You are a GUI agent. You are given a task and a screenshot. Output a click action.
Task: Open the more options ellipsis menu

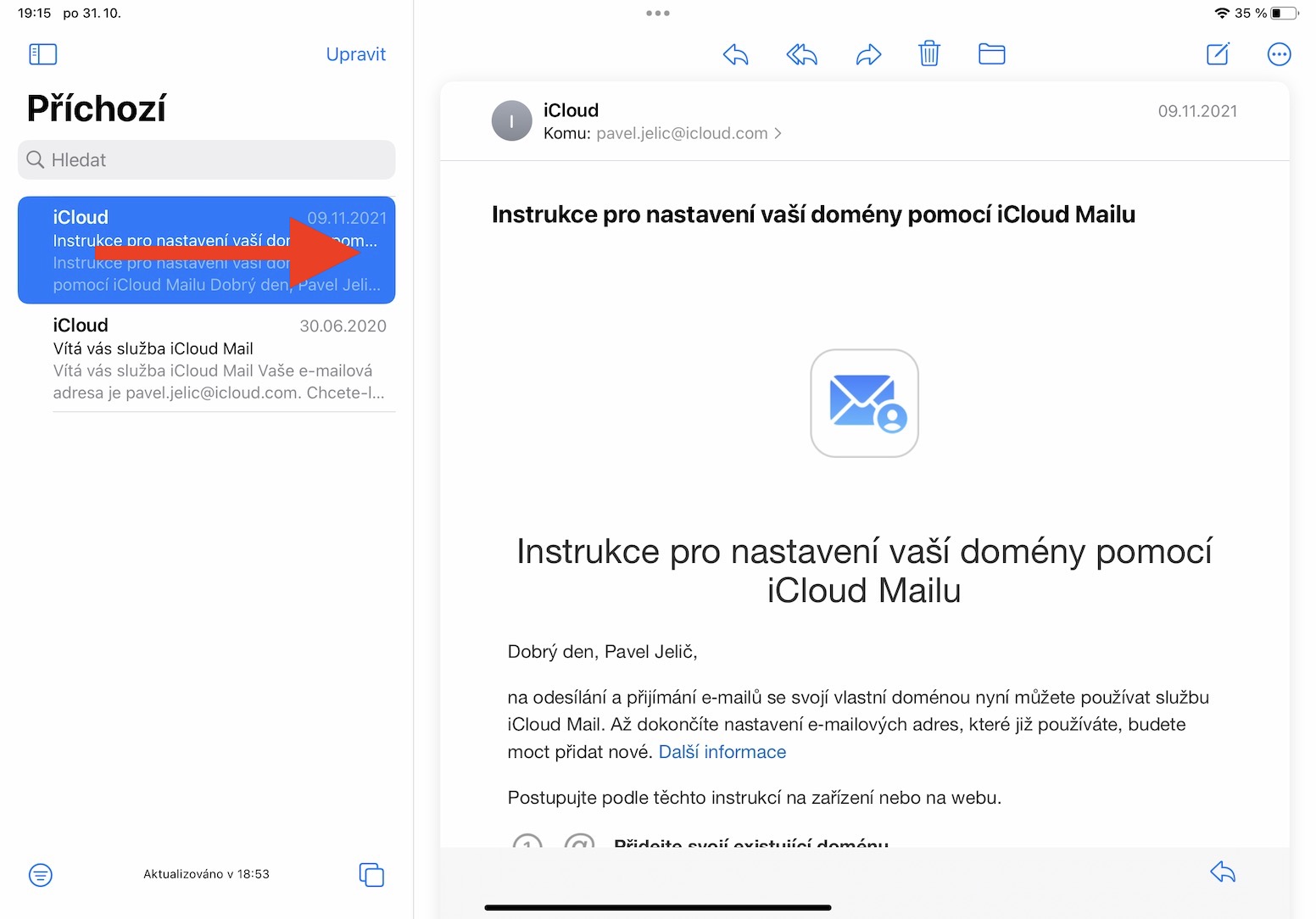tap(1279, 54)
